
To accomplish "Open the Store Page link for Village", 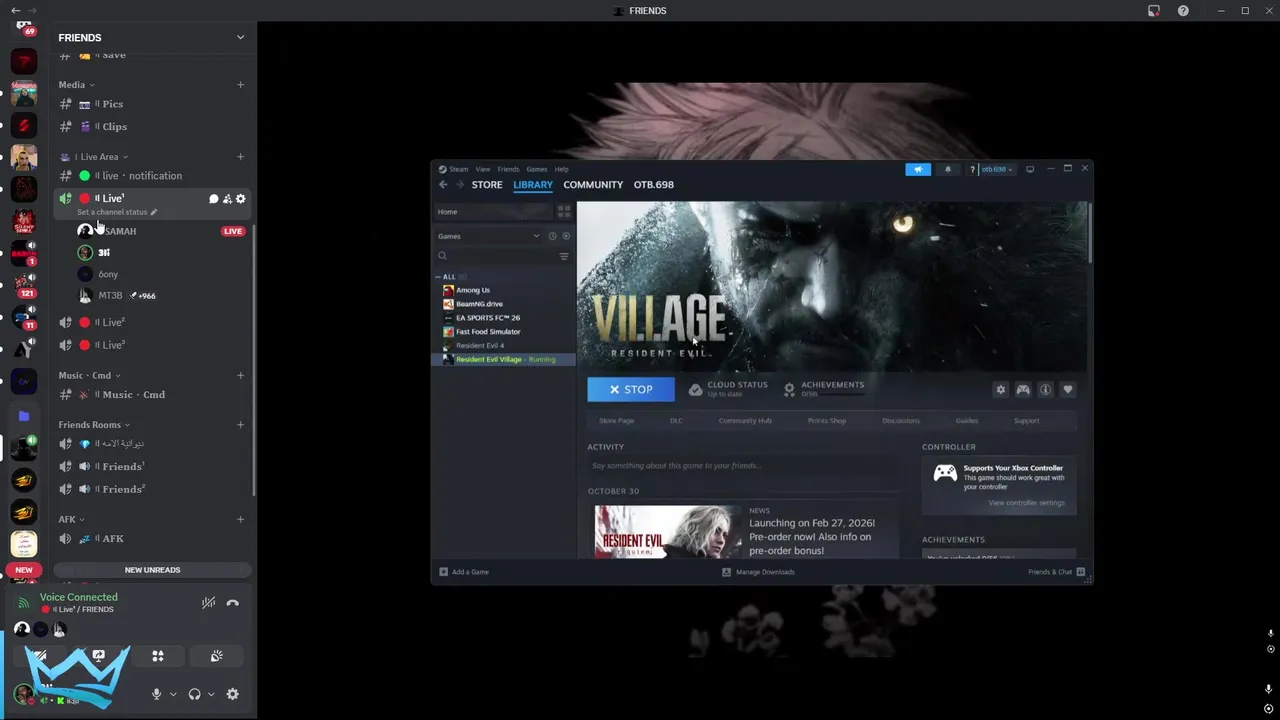I will click(x=616, y=421).
